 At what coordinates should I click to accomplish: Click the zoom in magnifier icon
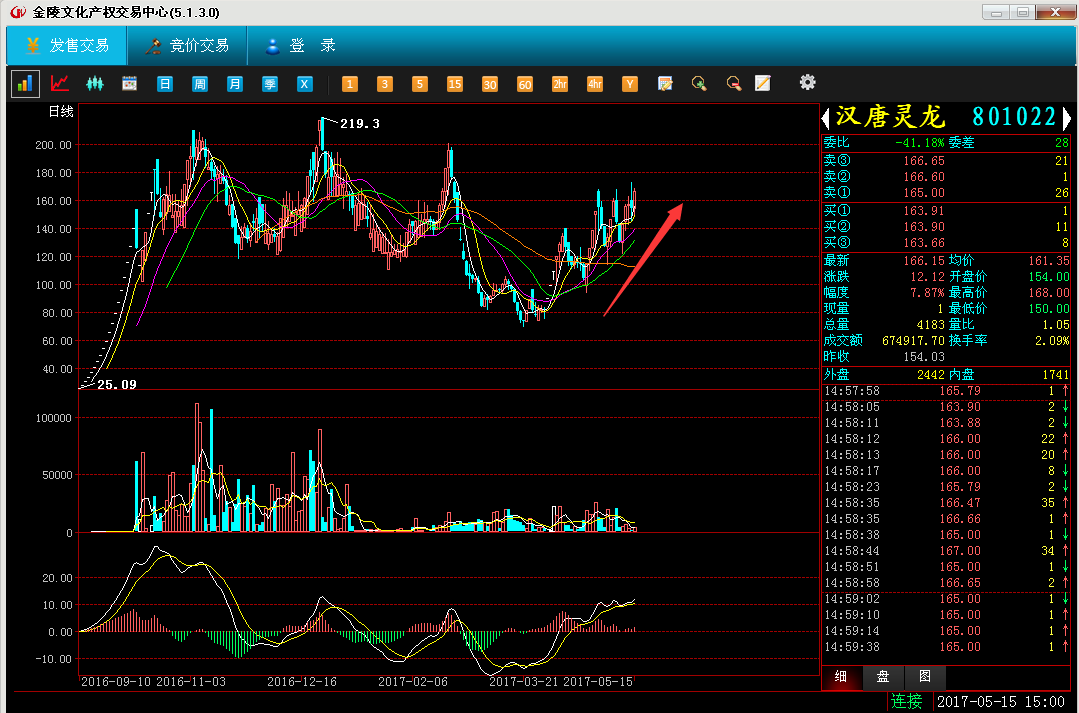coord(699,84)
